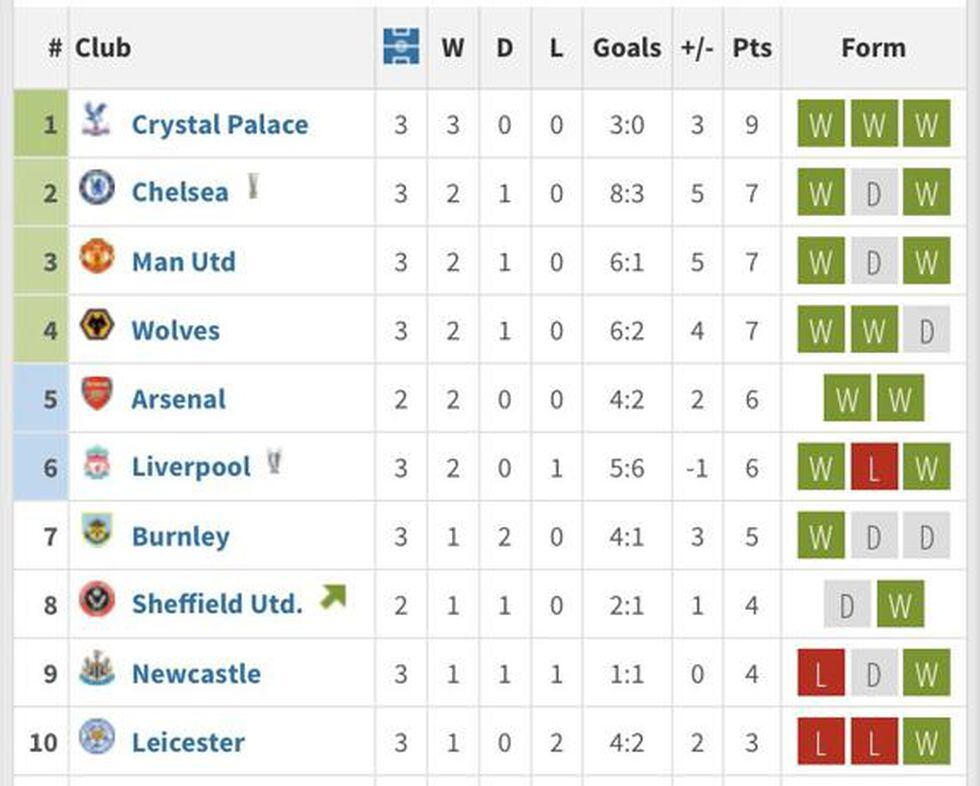Click Newcastle's red L form badge
Screen dimensions: 980x786
point(821,674)
